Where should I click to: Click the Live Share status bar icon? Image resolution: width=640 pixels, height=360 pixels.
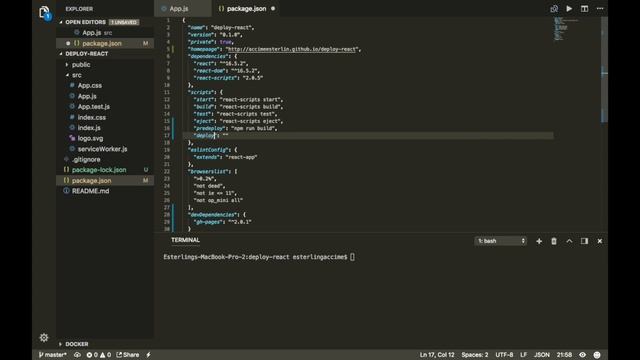point(77,355)
